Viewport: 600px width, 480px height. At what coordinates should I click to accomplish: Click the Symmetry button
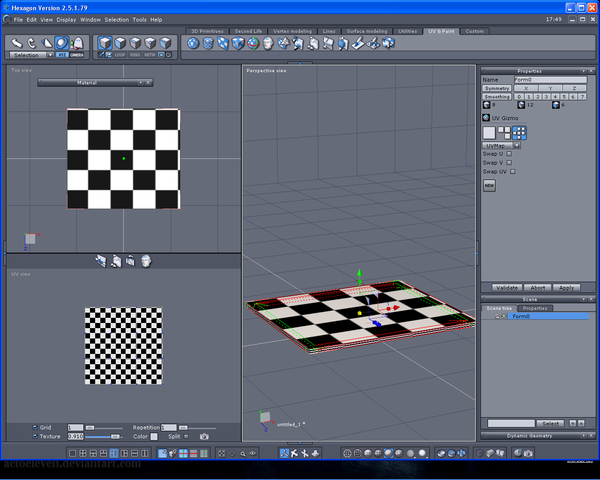[497, 88]
